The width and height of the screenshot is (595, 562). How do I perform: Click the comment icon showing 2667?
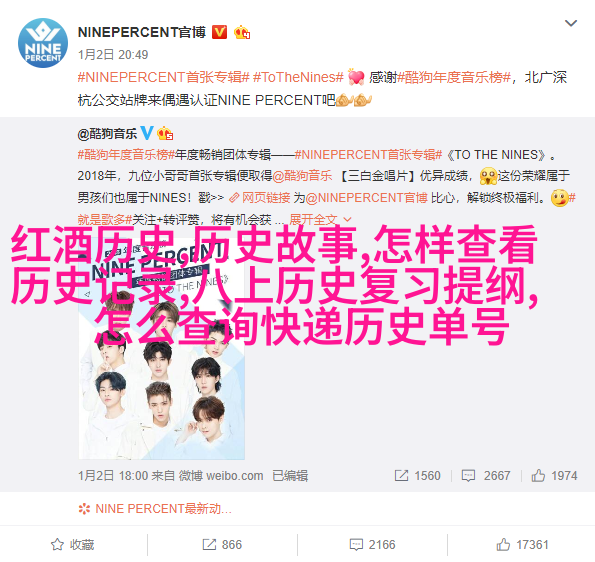pyautogui.click(x=486, y=475)
